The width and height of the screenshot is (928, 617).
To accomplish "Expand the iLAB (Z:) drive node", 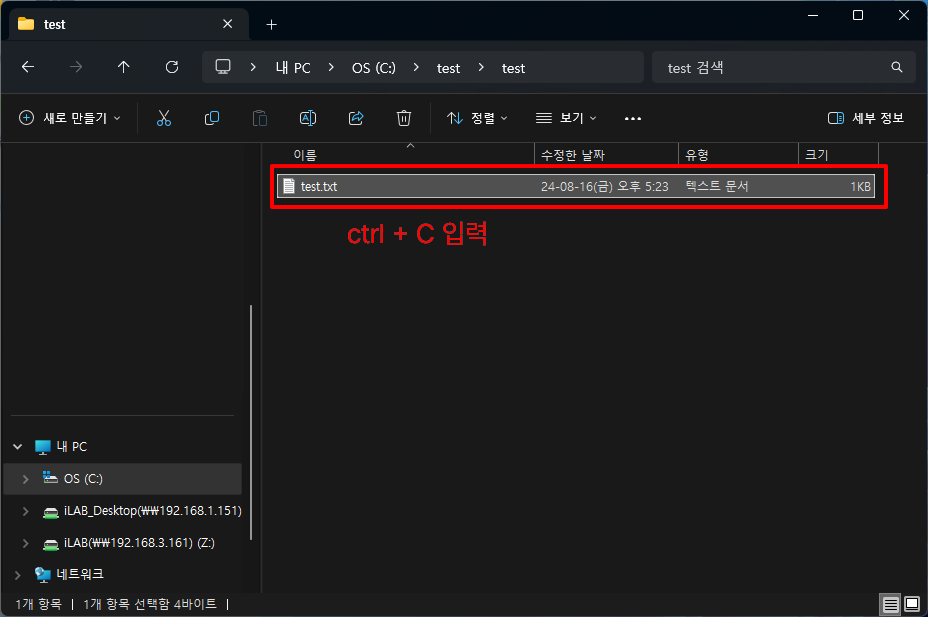I will (x=25, y=543).
